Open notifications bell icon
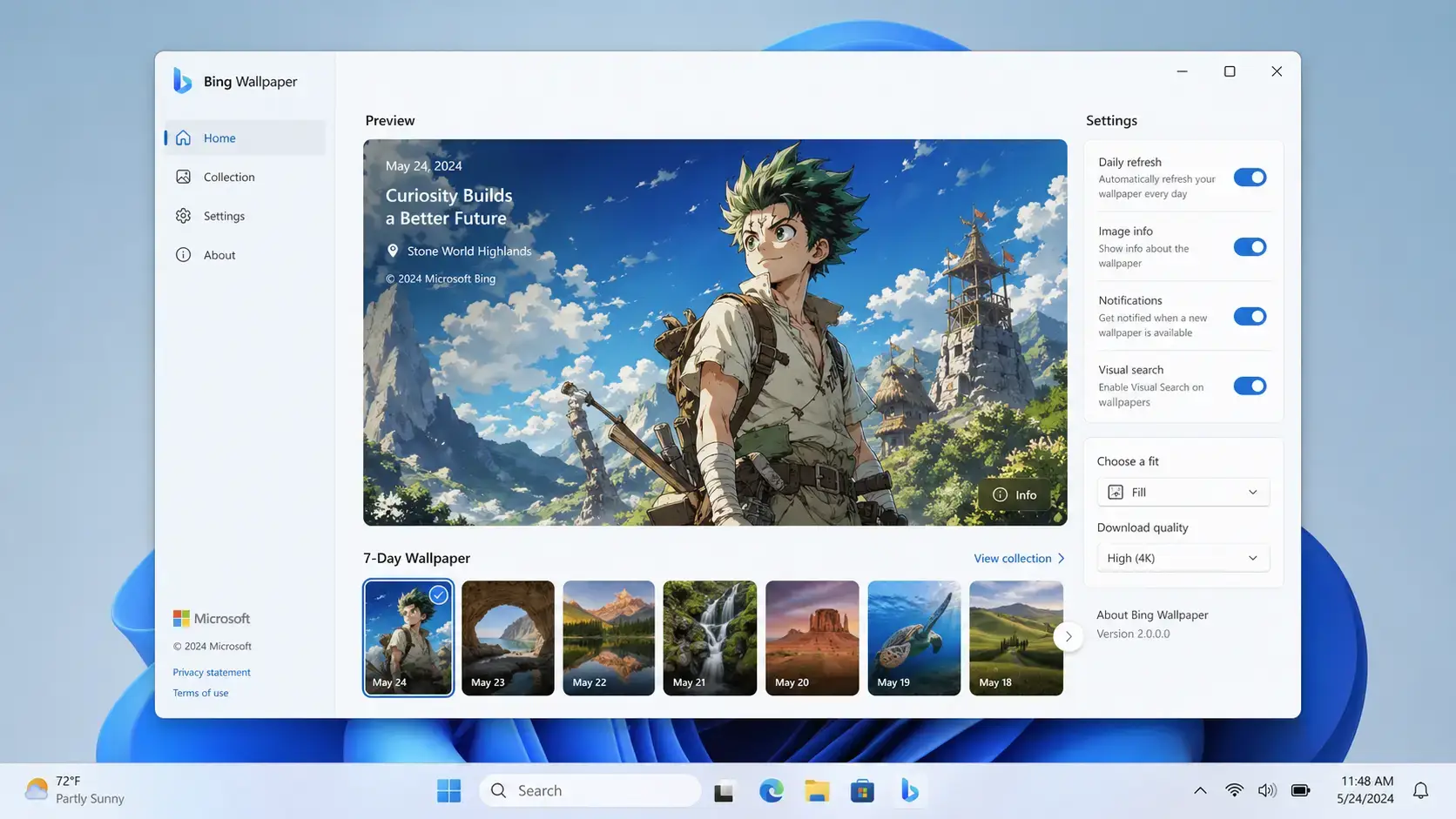This screenshot has height=819, width=1456. (1420, 790)
